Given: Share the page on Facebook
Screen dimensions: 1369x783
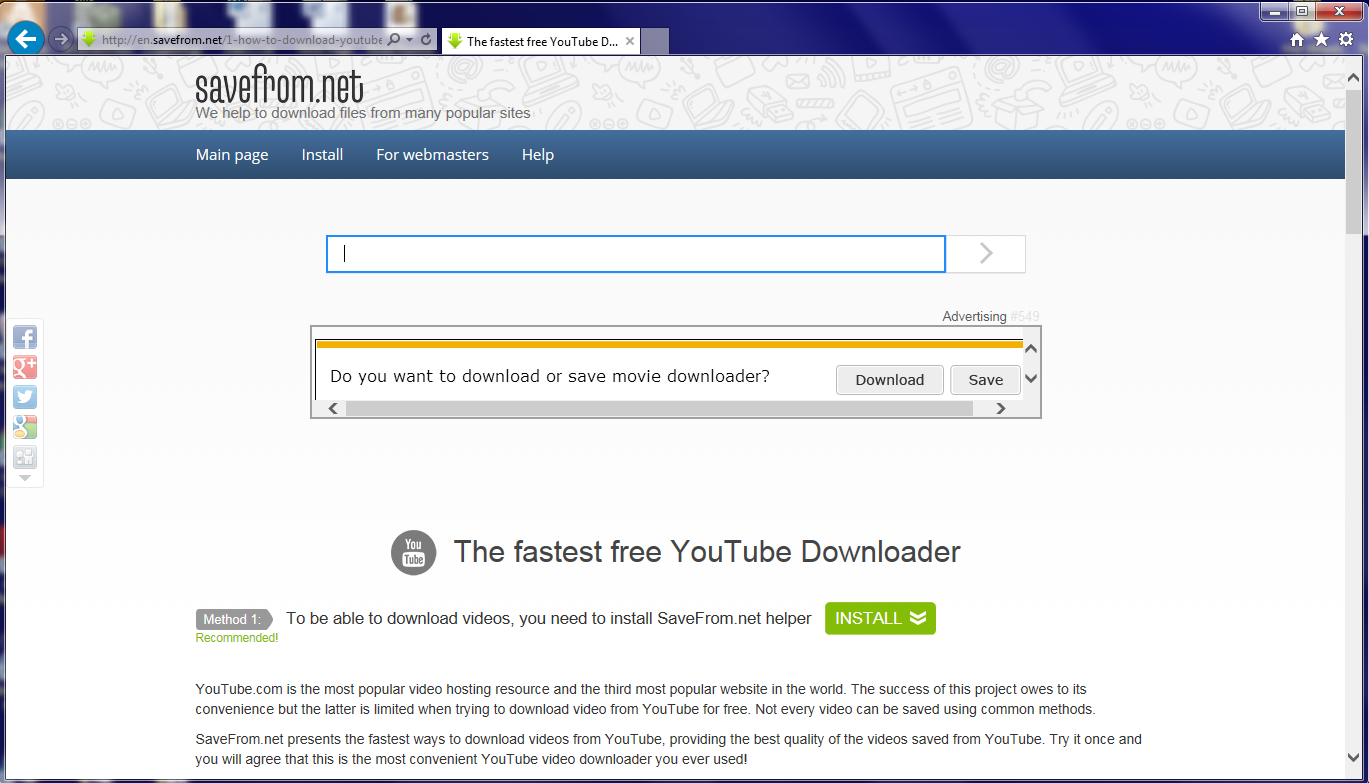Looking at the screenshot, I should (x=25, y=337).
